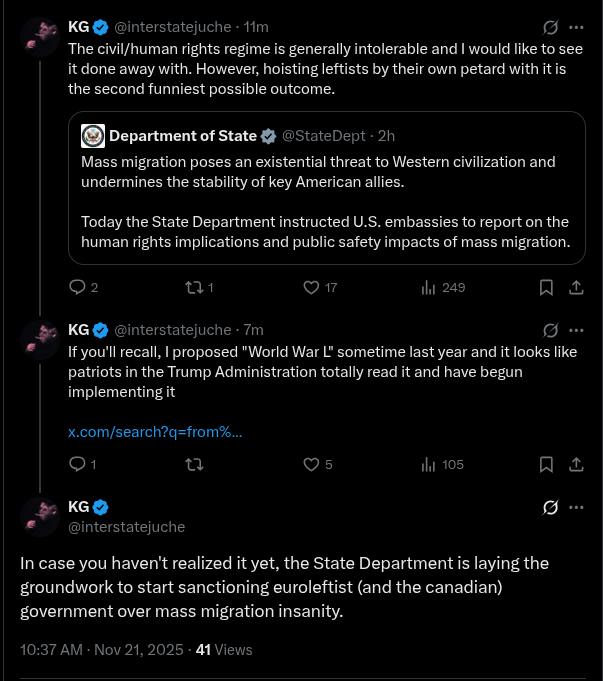Open quoted Department of State post

point(327,188)
